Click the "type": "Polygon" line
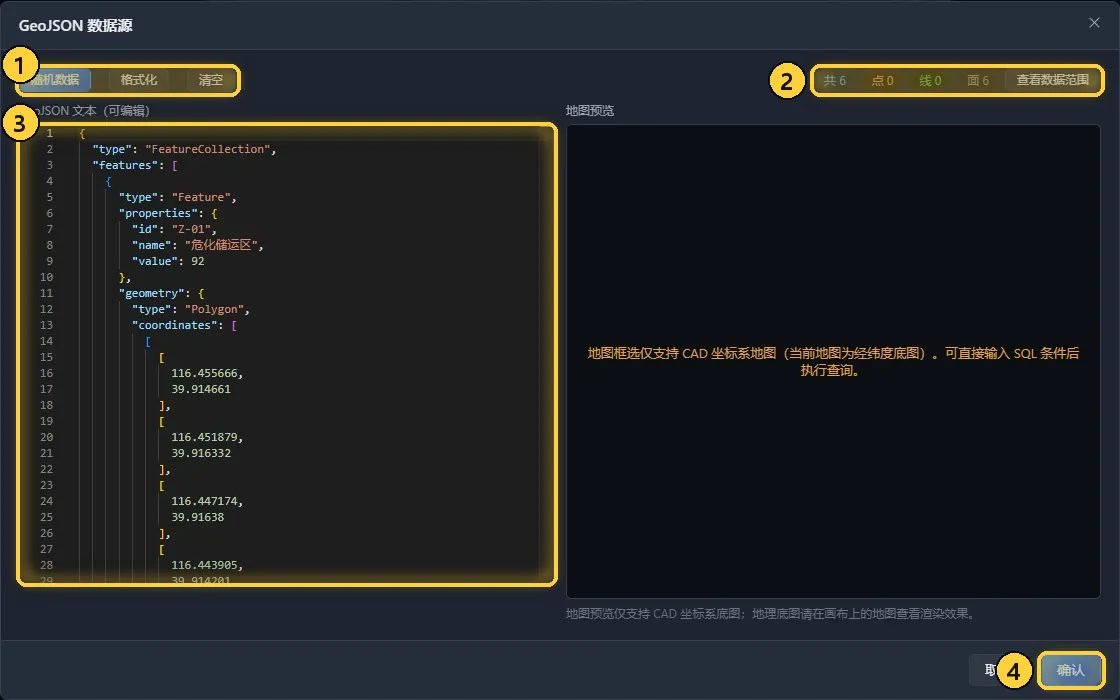Viewport: 1120px width, 700px height. click(191, 309)
